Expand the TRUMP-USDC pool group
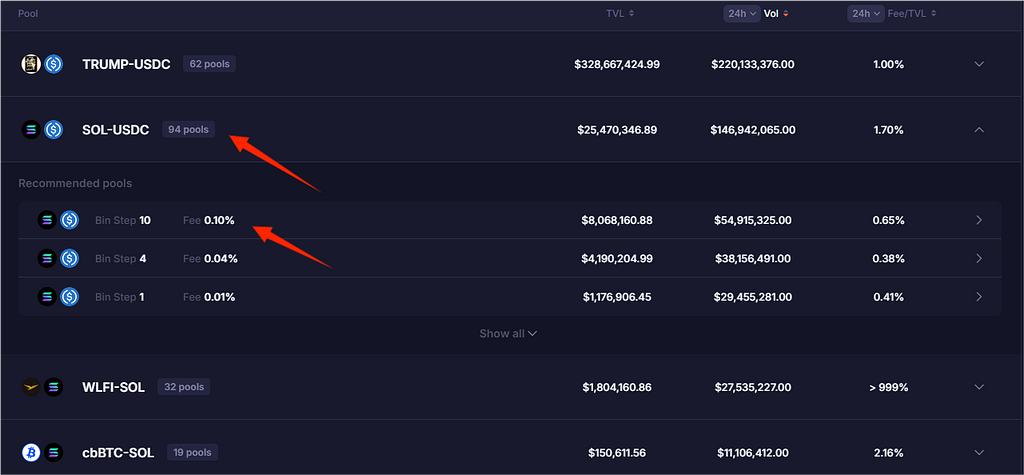Viewport: 1024px width, 475px height. pos(979,64)
